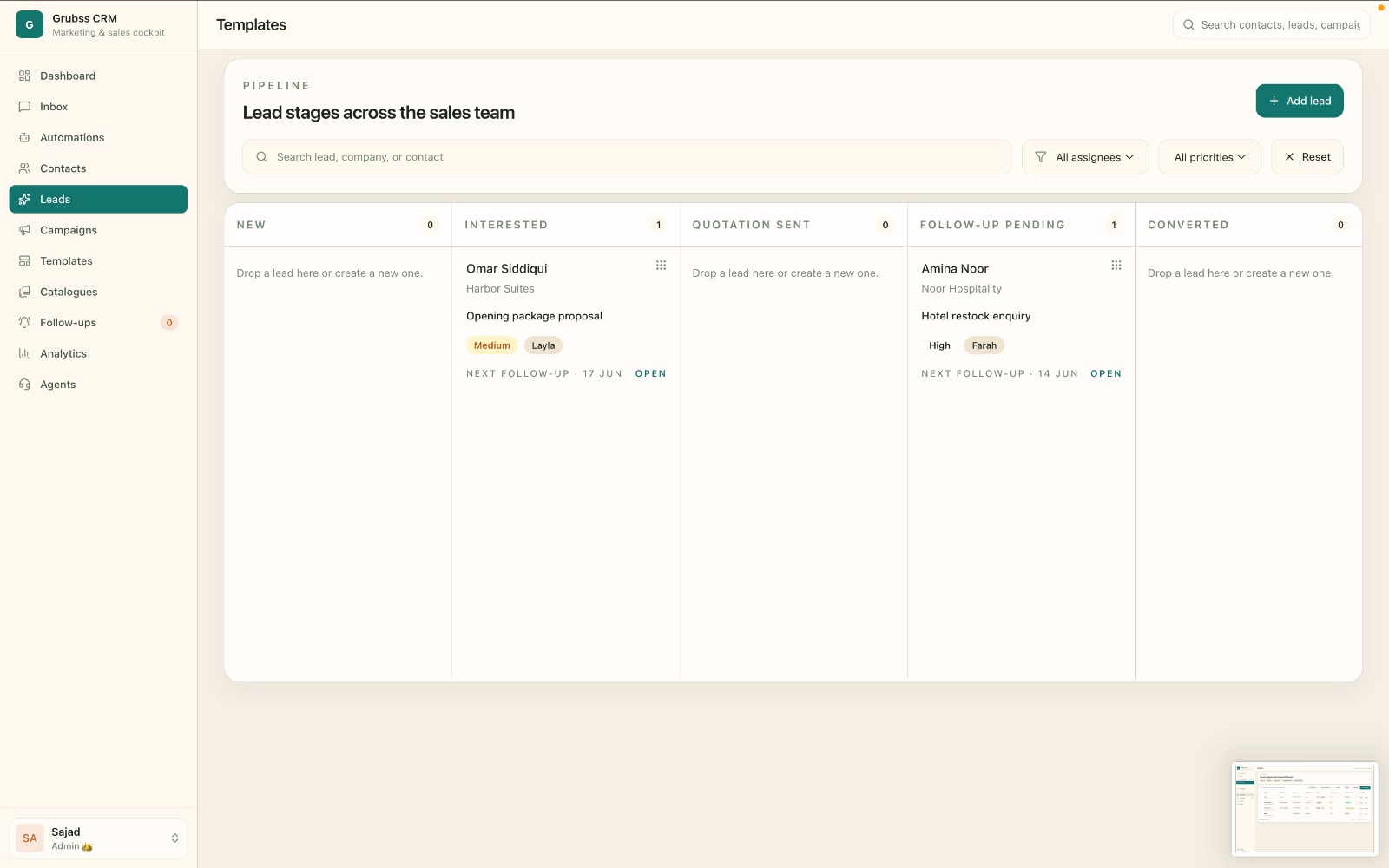1389x868 pixels.
Task: Click Opening package proposal text
Action: [x=534, y=316]
